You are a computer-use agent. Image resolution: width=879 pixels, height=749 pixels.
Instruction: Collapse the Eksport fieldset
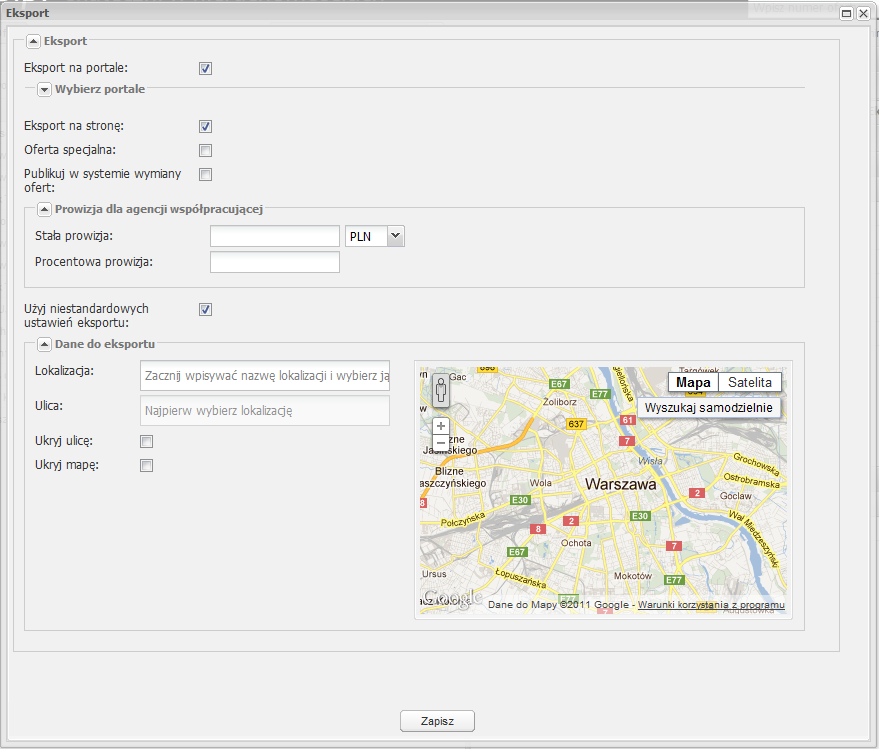pos(34,41)
